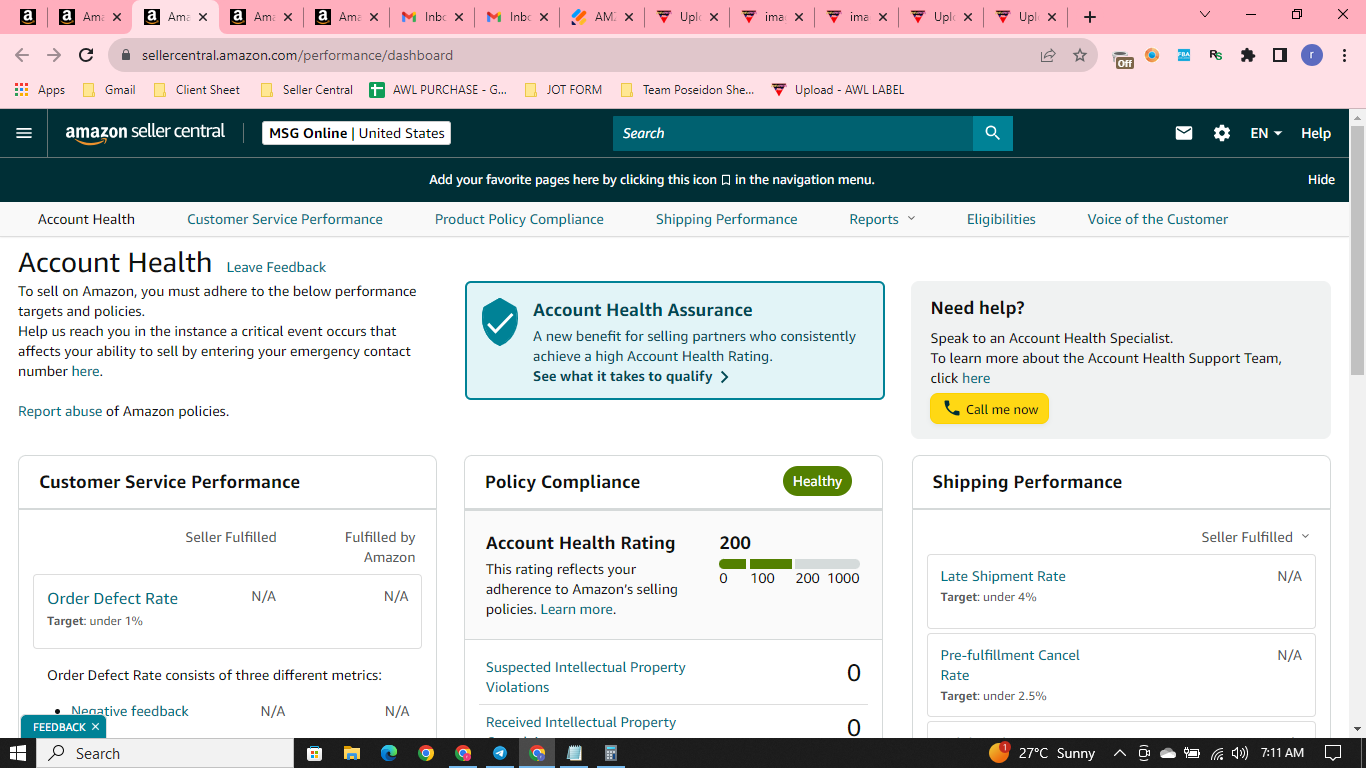The image size is (1366, 768).
Task: Open a new browser tab
Action: (1090, 17)
